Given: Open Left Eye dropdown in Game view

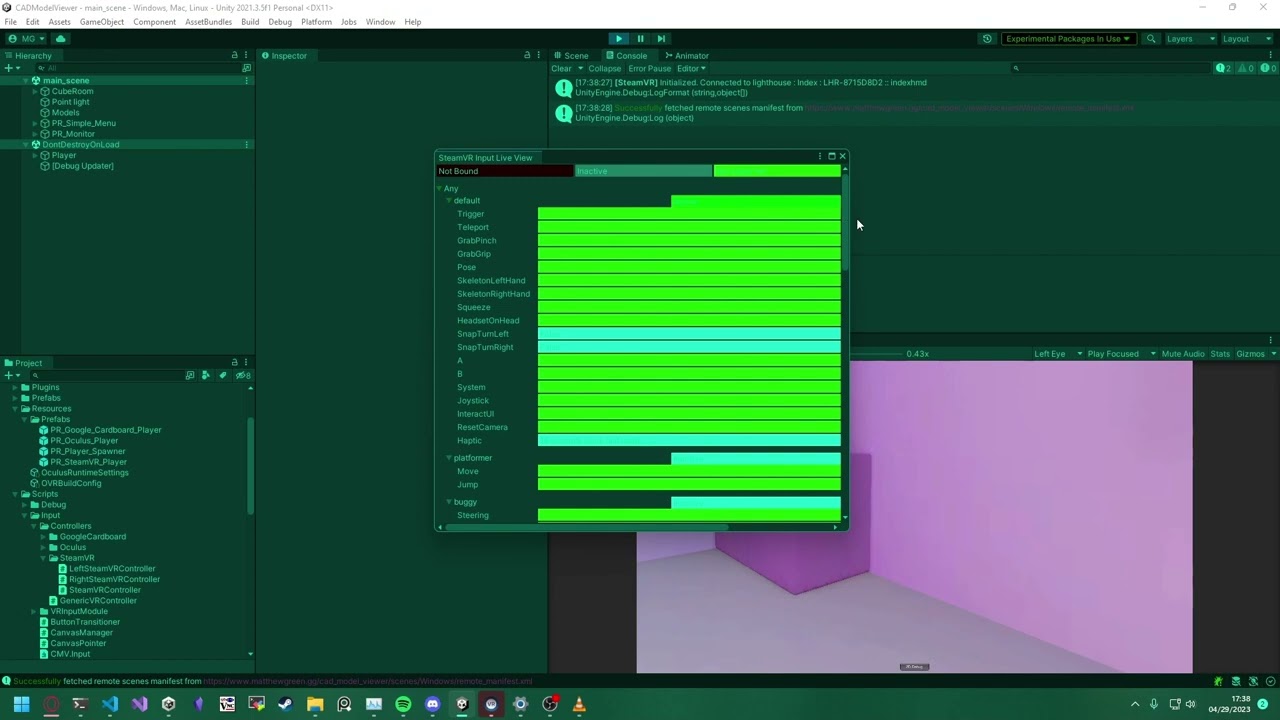Looking at the screenshot, I should [1057, 354].
